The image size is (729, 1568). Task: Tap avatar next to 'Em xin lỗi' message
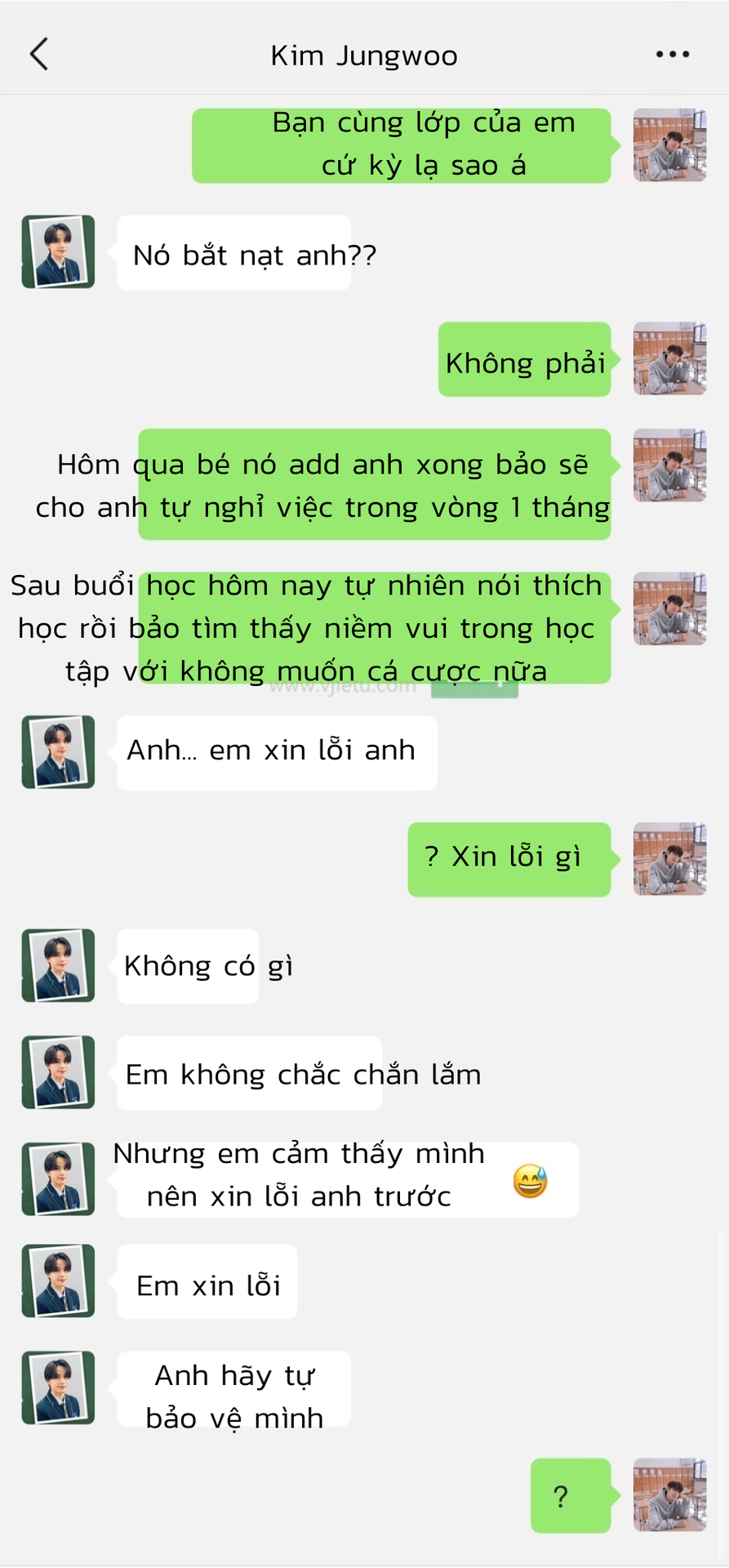coord(58,1281)
